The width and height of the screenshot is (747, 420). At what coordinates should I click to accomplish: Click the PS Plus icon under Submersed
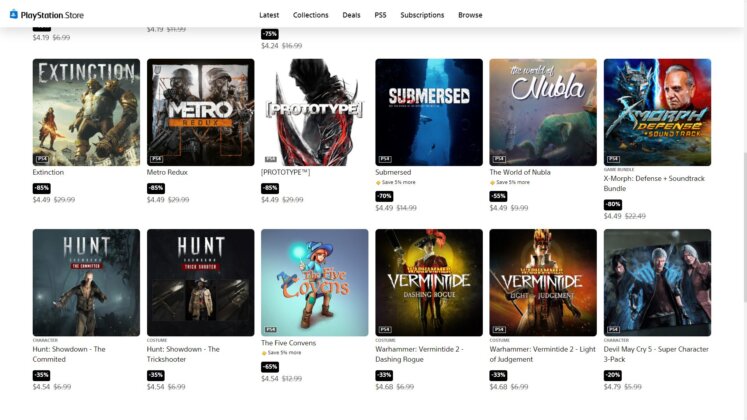point(378,182)
